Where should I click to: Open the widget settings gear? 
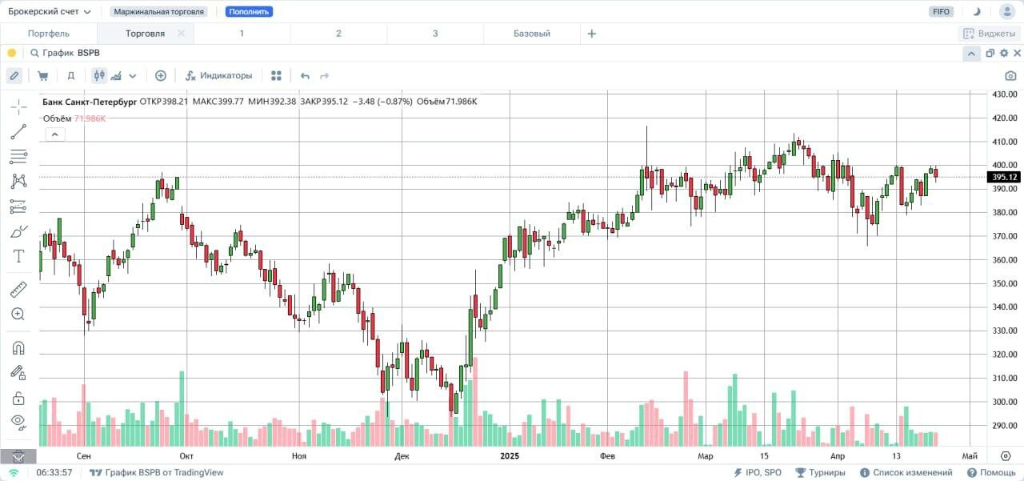pos(1004,53)
